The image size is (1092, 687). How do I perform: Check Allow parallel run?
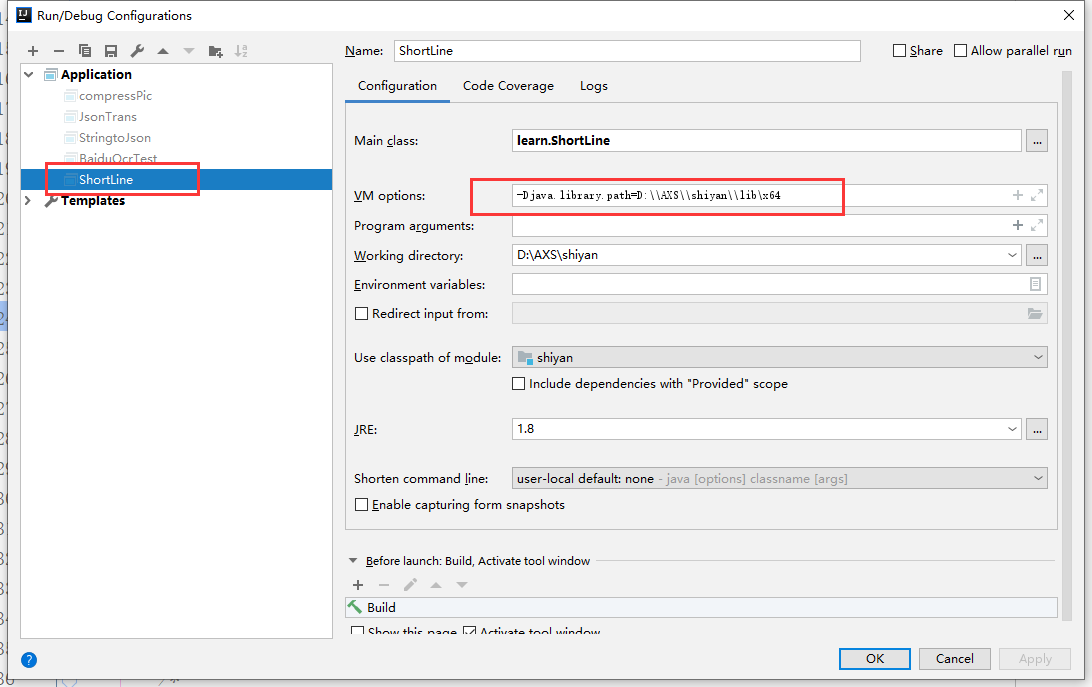[x=960, y=50]
